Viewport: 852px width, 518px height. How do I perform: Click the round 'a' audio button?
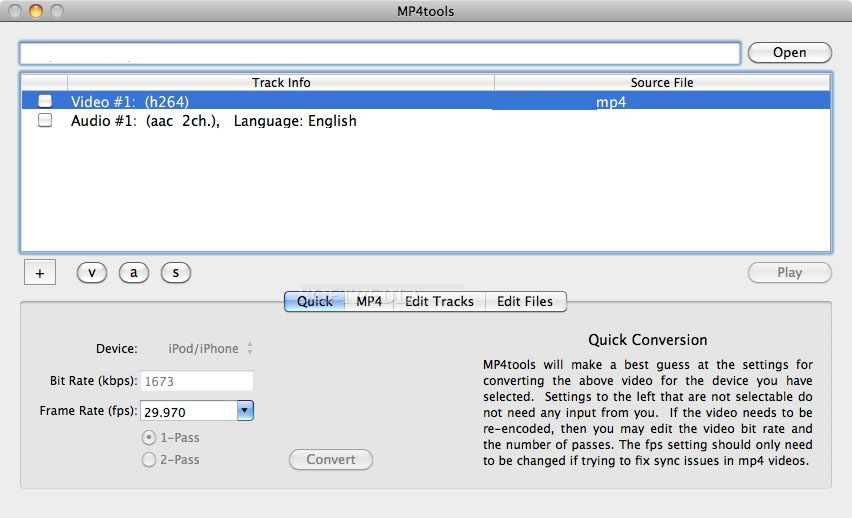pyautogui.click(x=134, y=272)
